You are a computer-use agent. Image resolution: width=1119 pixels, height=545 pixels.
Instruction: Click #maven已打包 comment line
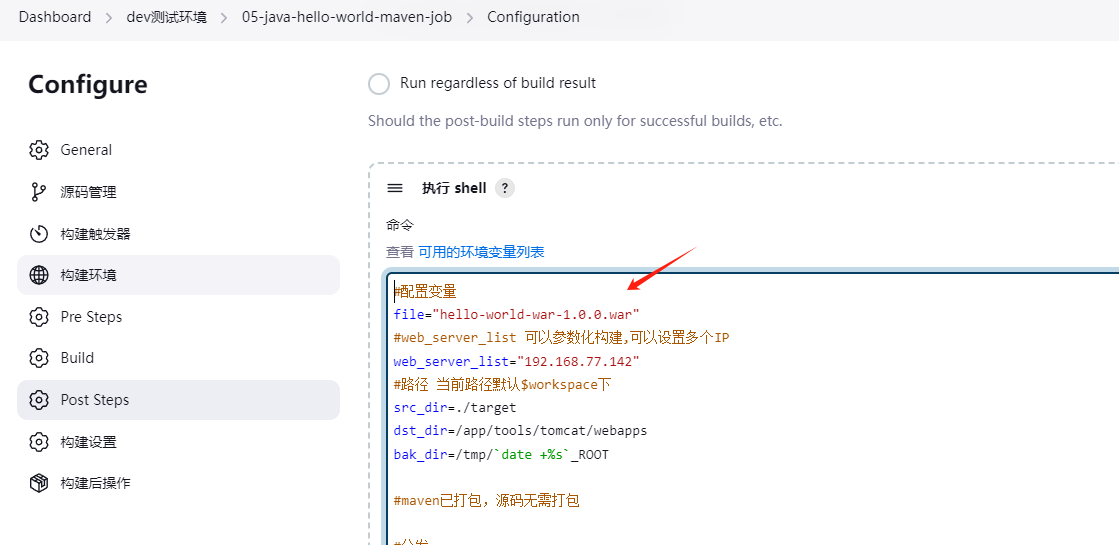[x=486, y=501]
